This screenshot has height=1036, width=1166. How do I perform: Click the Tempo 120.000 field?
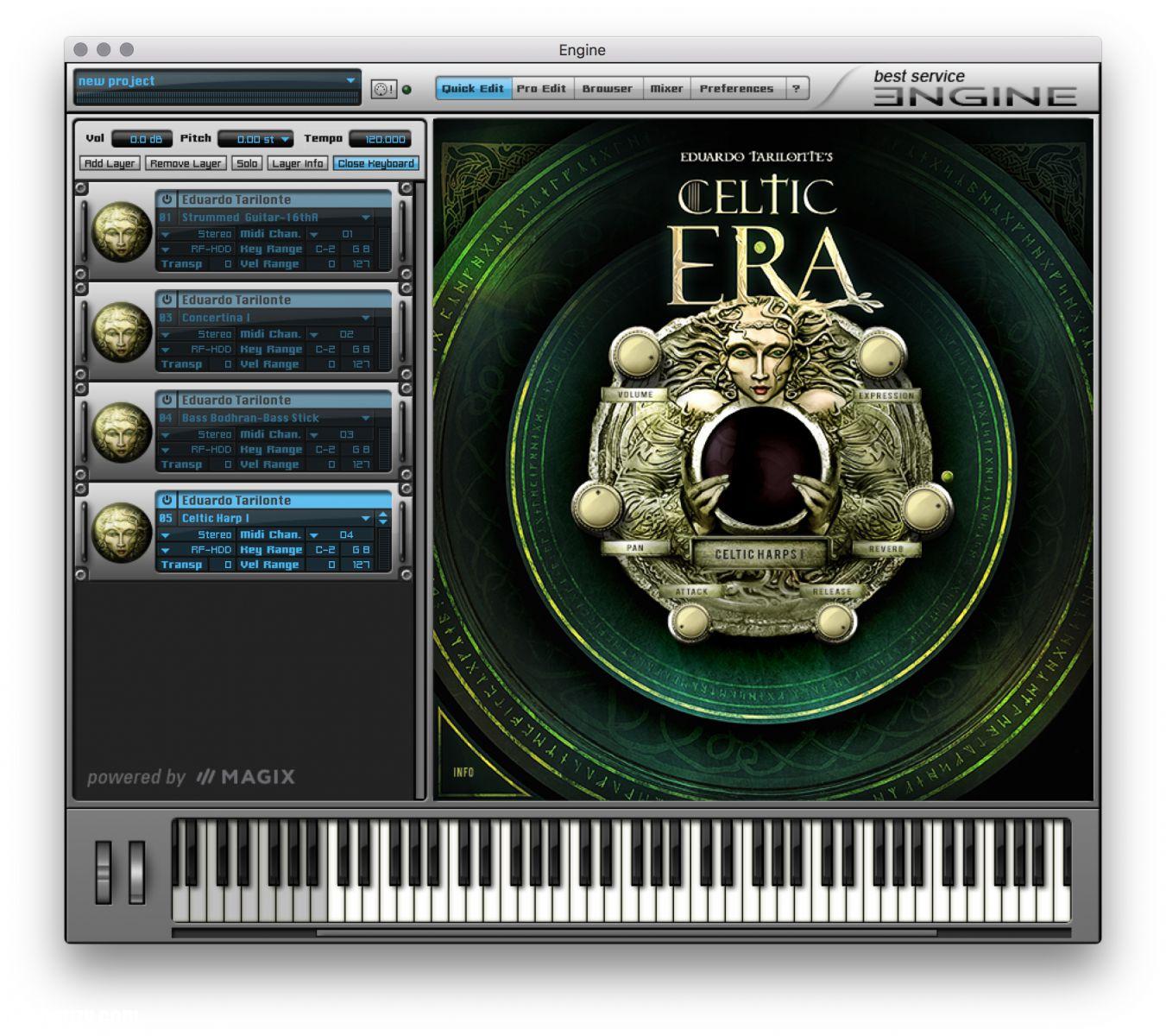click(381, 139)
